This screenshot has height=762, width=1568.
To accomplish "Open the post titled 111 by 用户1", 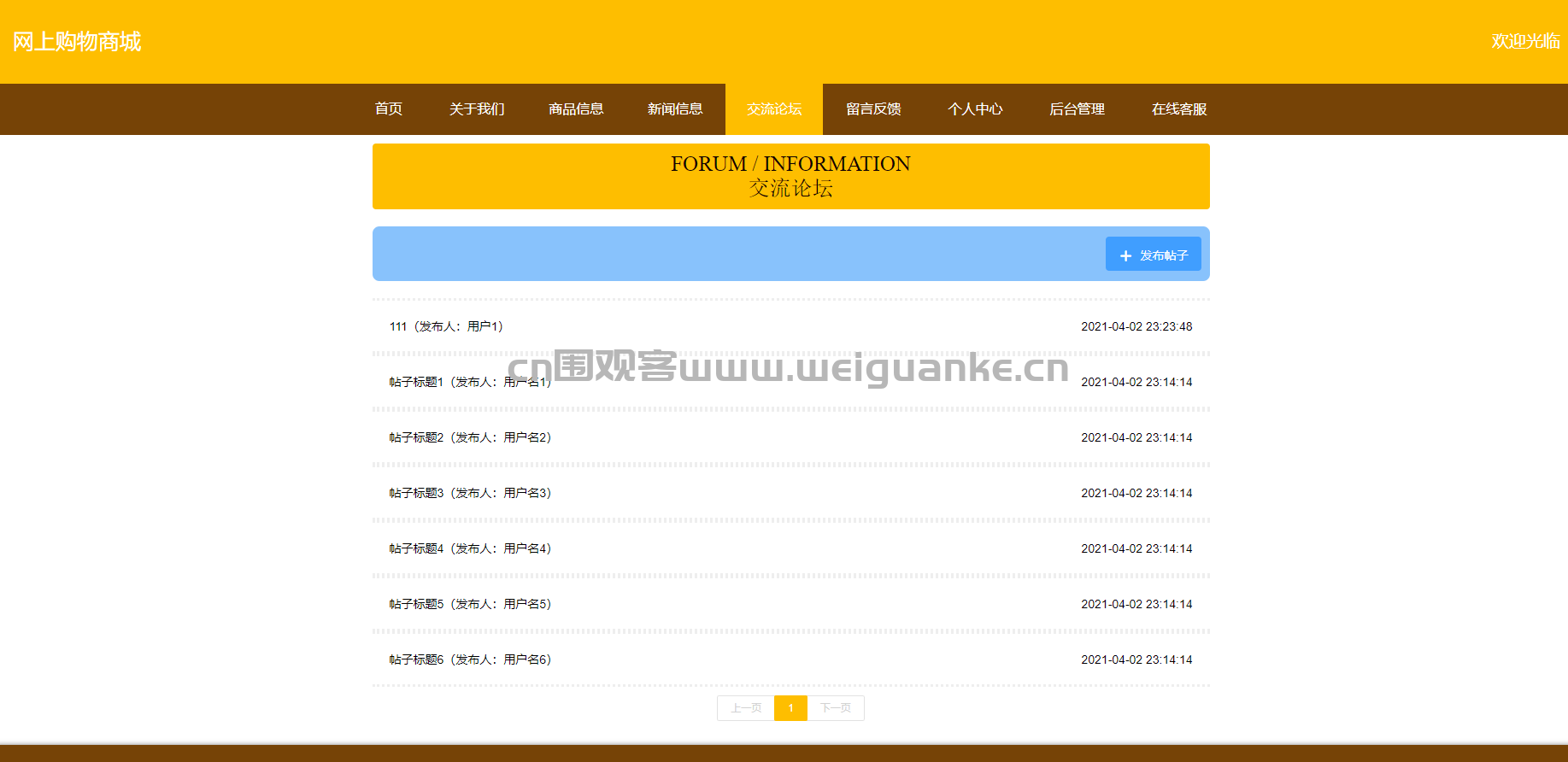I will (446, 326).
